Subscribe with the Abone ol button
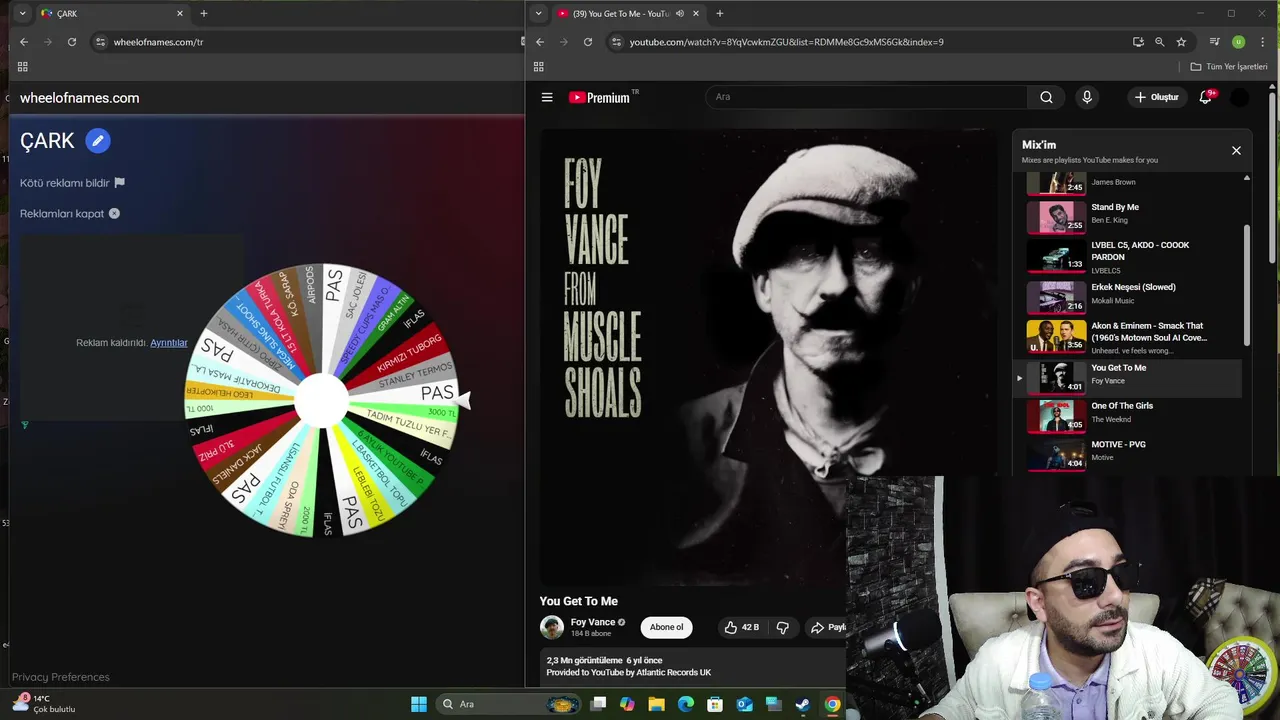Image resolution: width=1280 pixels, height=720 pixels. (666, 627)
